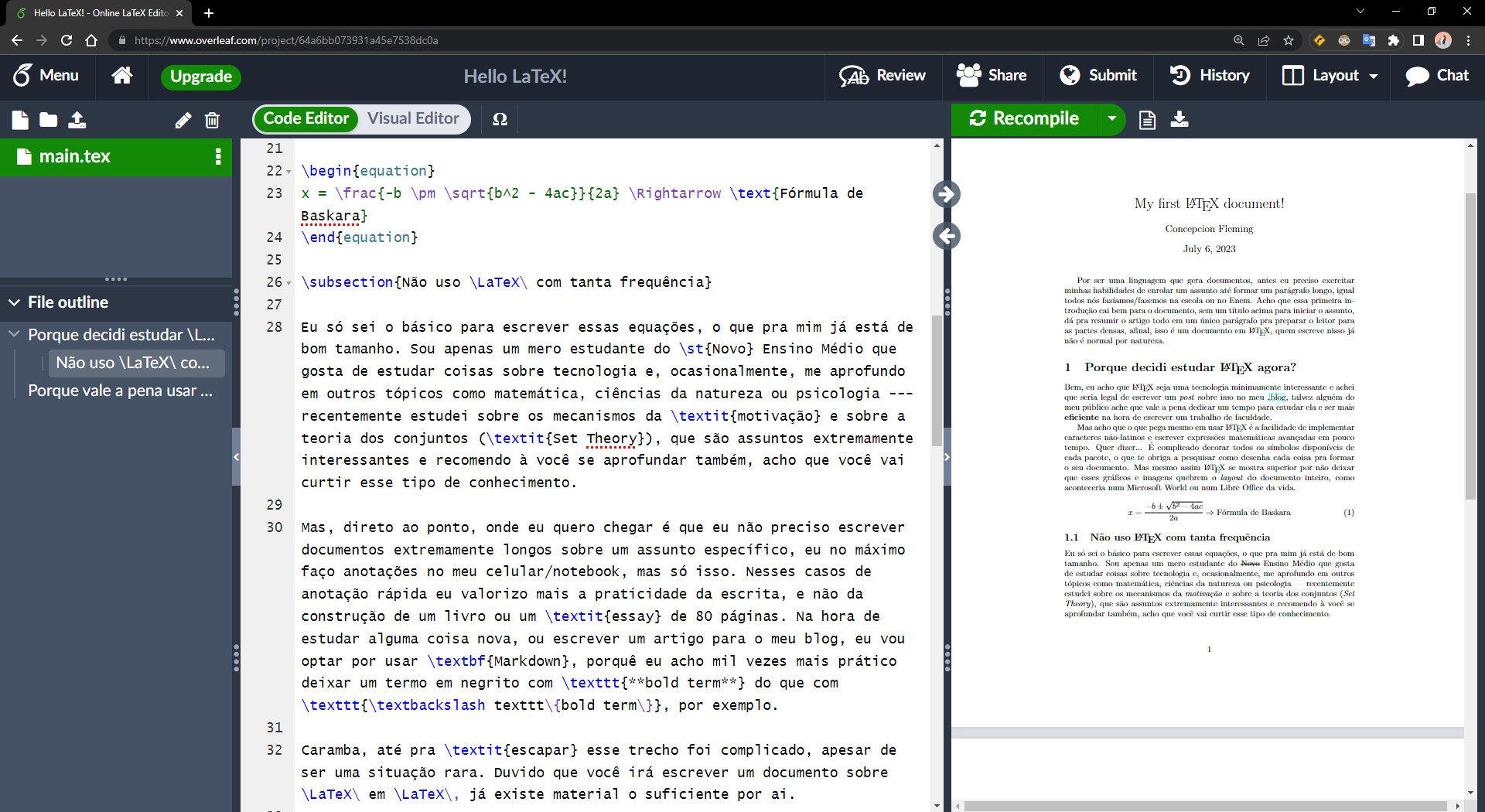Click the browser back button
The width and height of the screenshot is (1485, 812).
17,40
